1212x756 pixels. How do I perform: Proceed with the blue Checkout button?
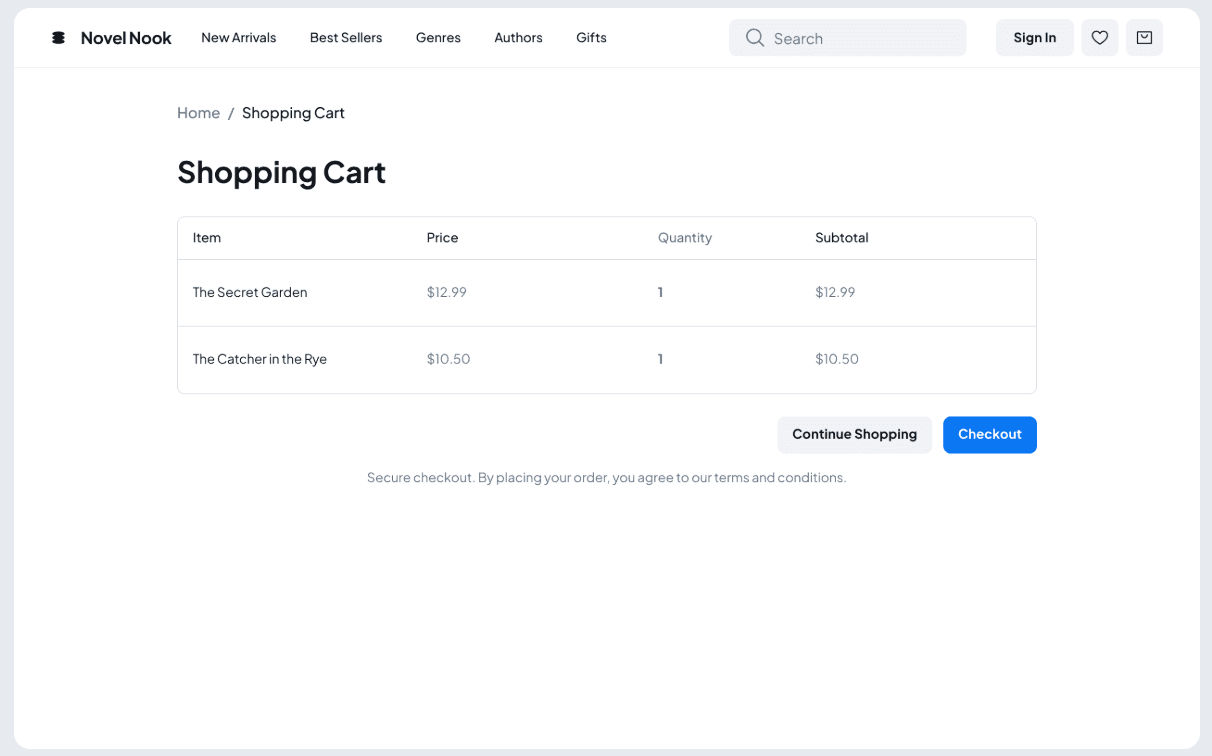(x=989, y=435)
